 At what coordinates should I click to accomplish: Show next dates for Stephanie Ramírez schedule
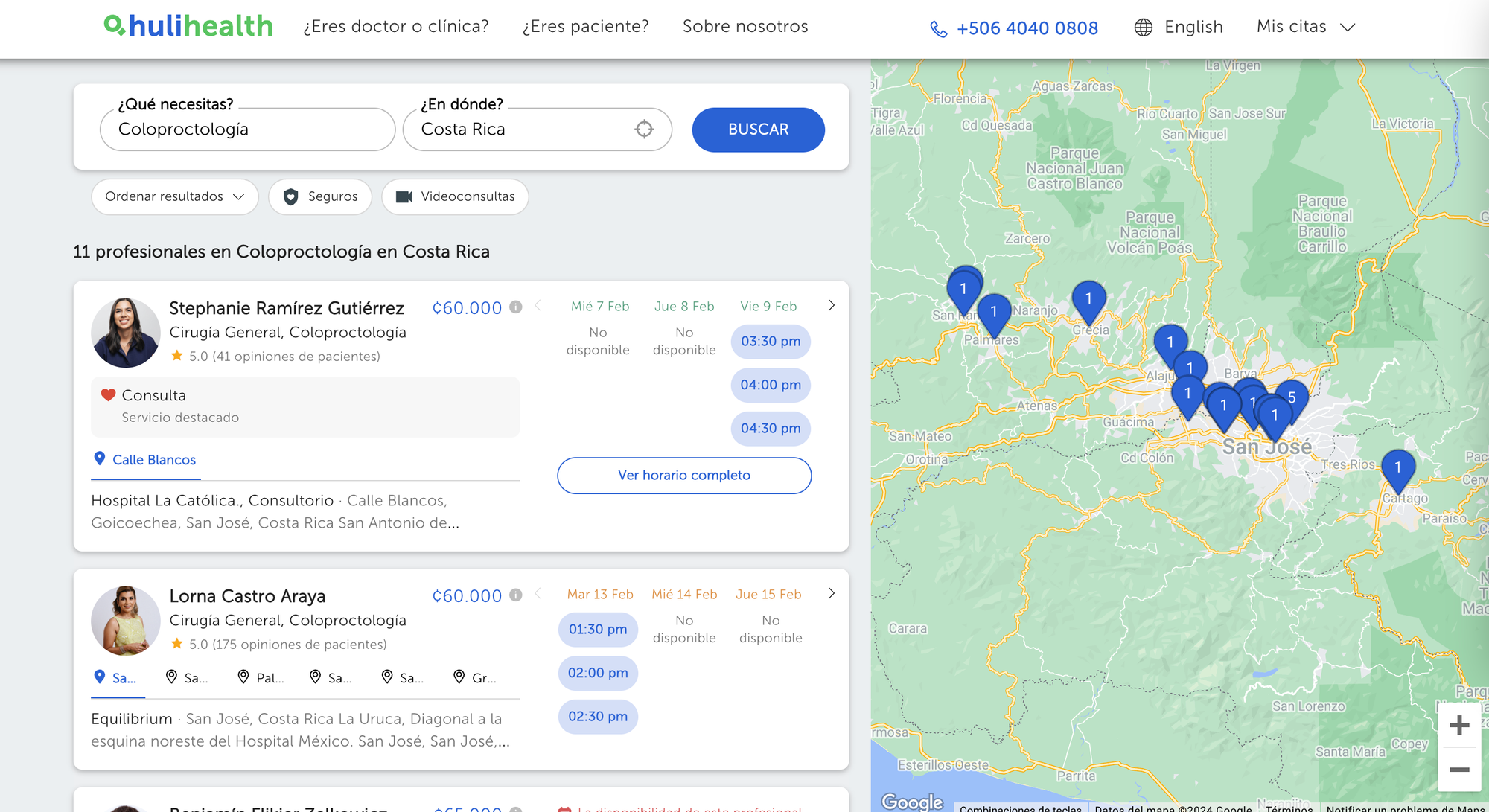coord(832,306)
